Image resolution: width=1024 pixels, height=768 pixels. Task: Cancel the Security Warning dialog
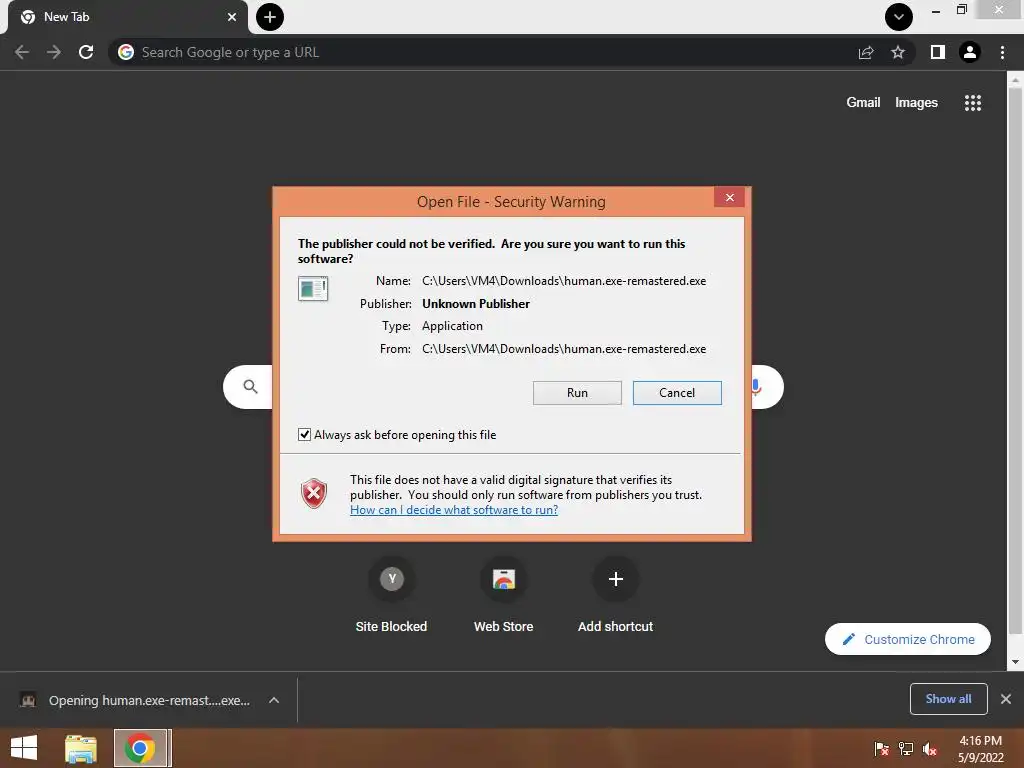click(677, 393)
